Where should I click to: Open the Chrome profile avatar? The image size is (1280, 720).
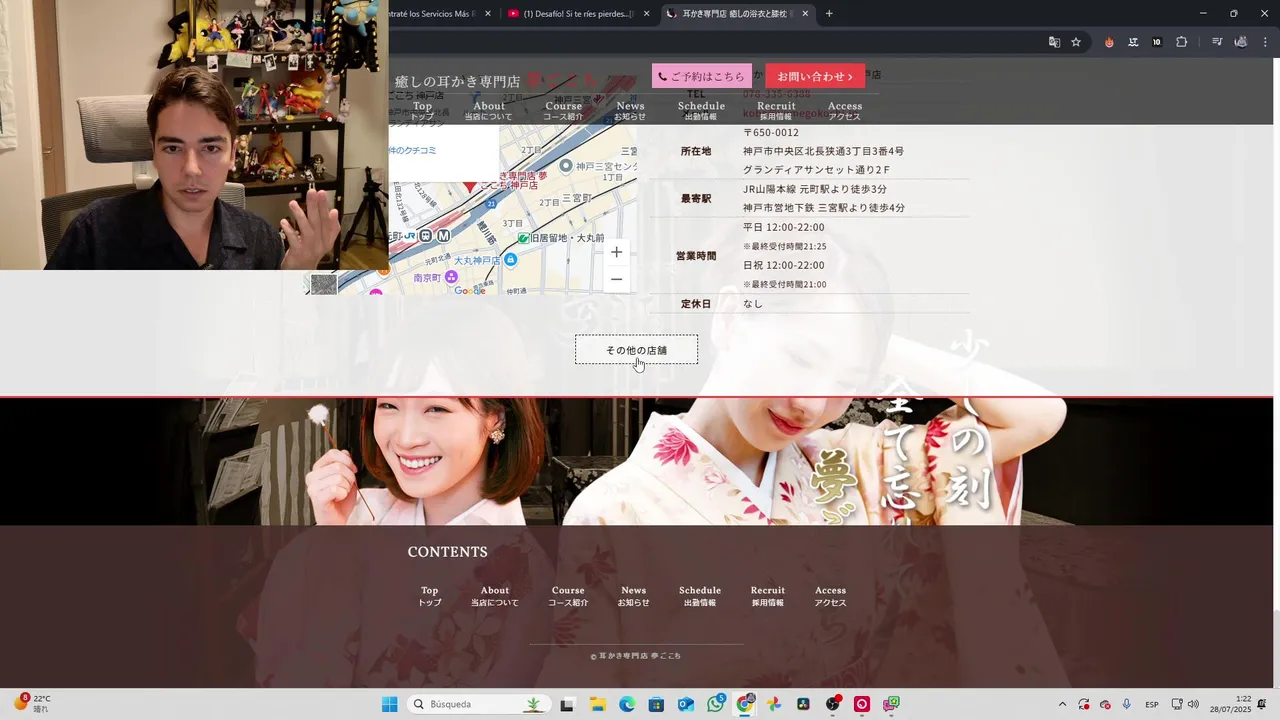click(x=1241, y=42)
